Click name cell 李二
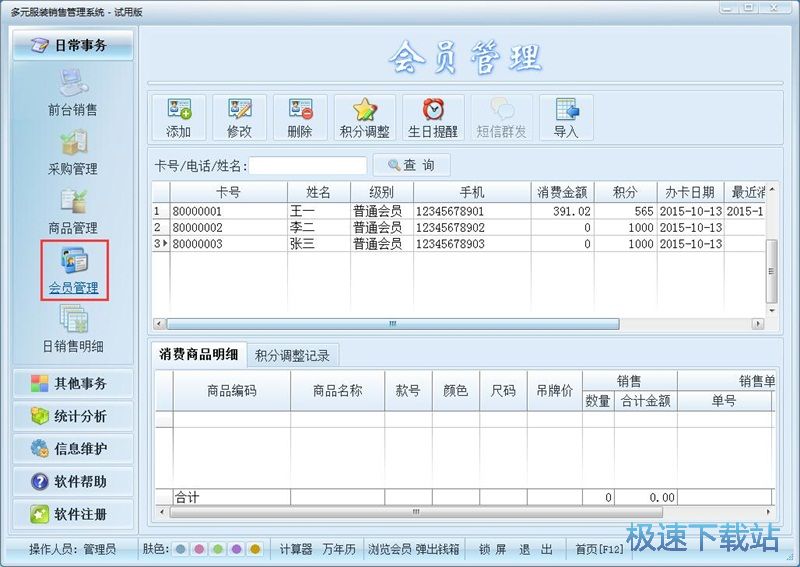The width and height of the screenshot is (800, 567). pyautogui.click(x=319, y=227)
